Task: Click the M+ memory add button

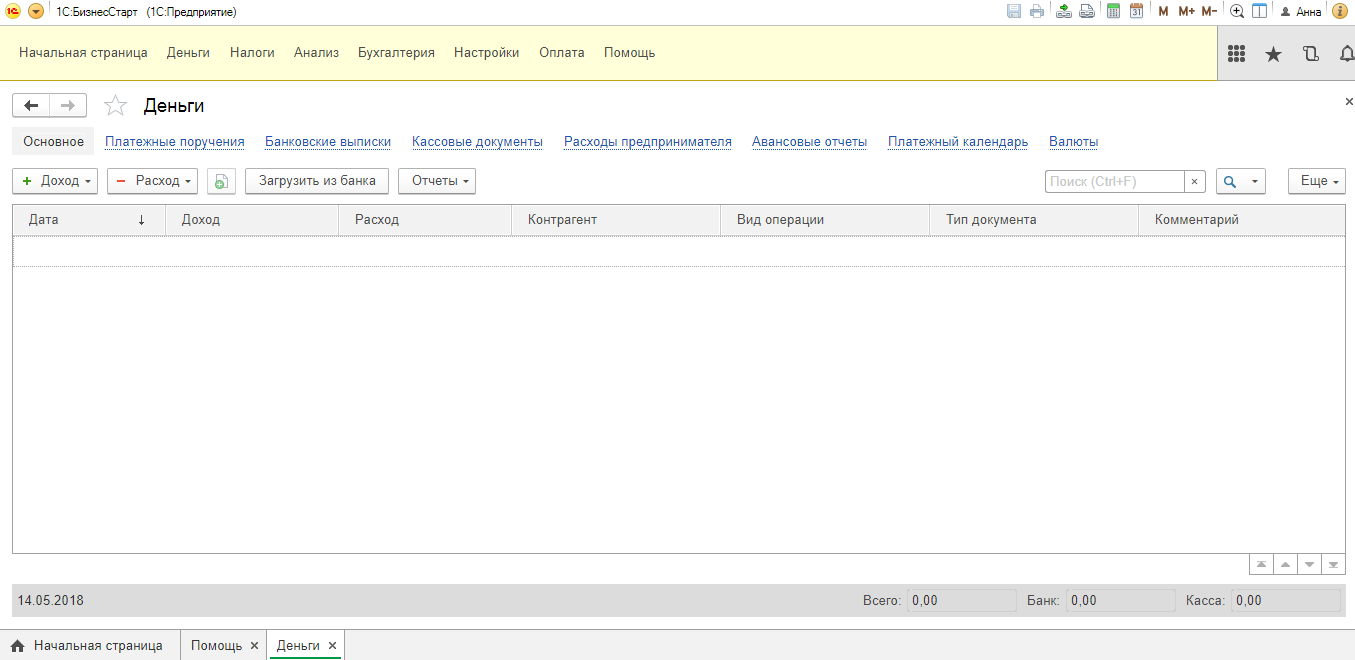Action: click(x=1186, y=12)
